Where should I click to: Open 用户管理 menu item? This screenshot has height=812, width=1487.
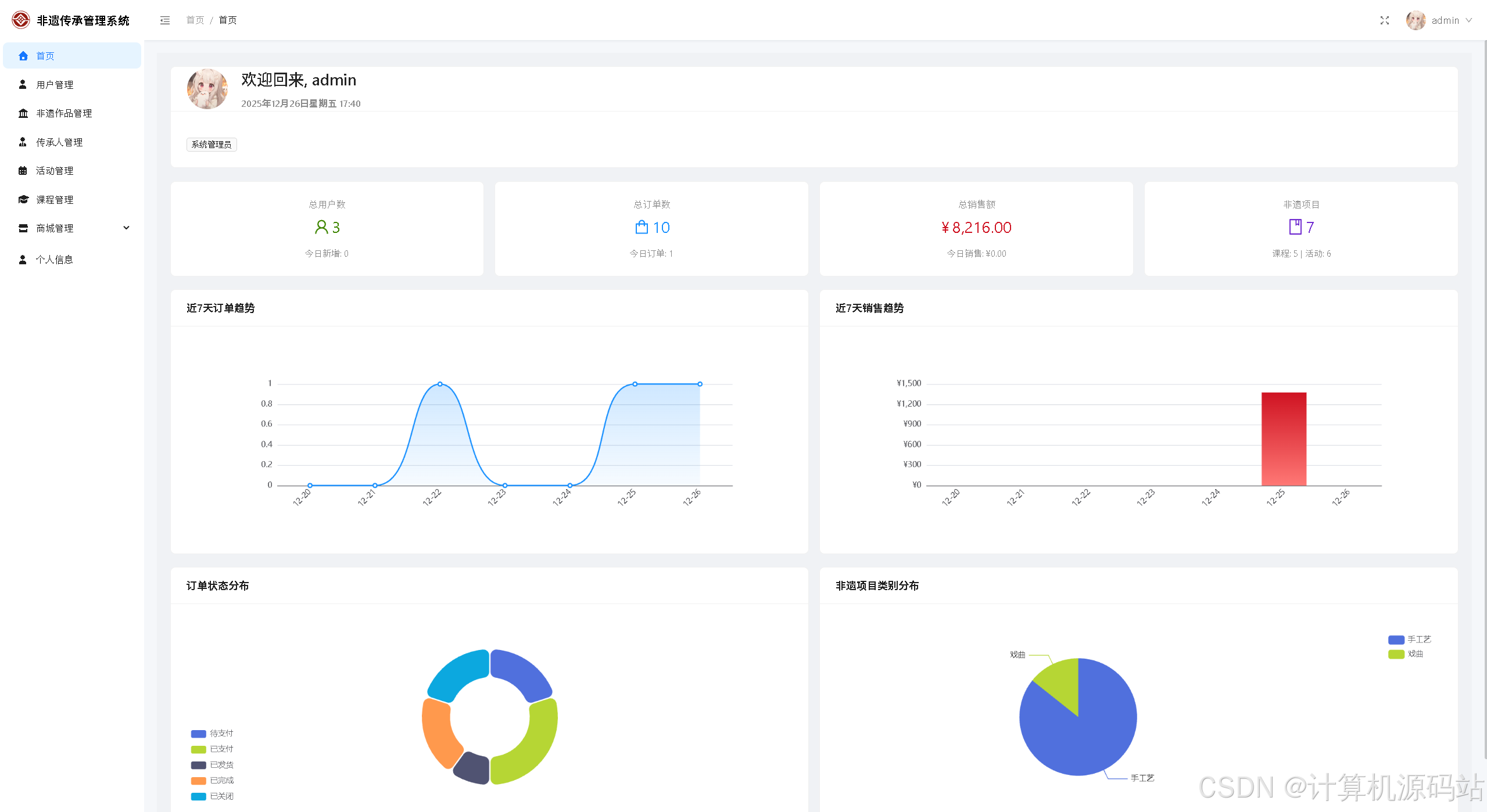[55, 85]
